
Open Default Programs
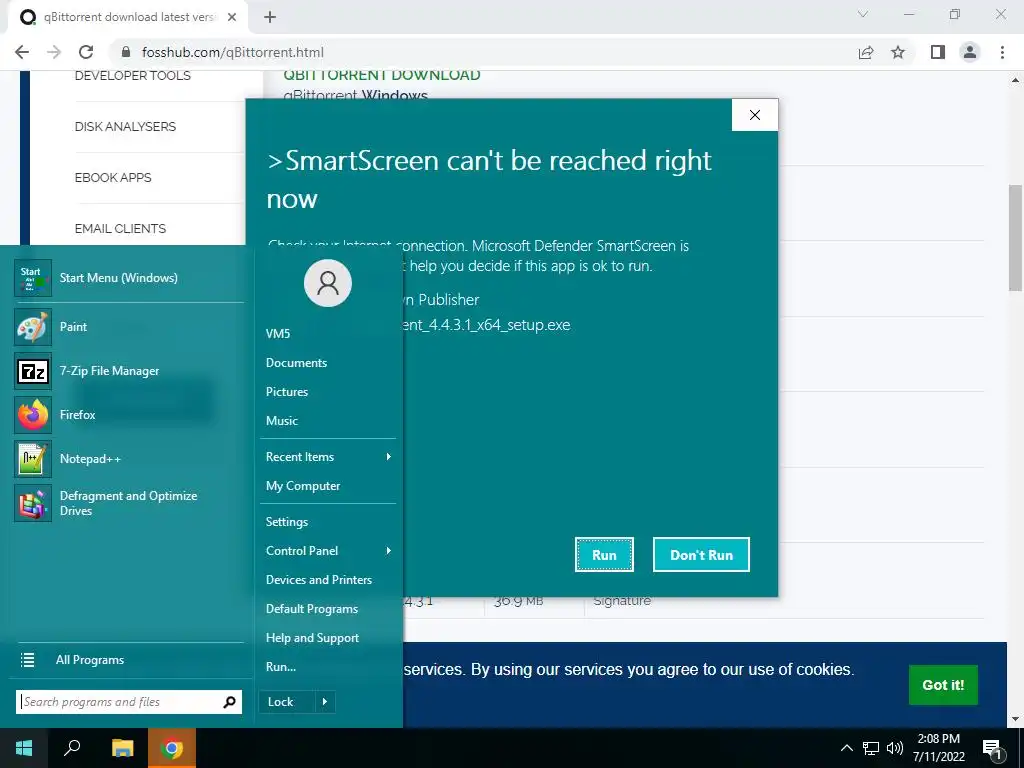[x=312, y=609]
